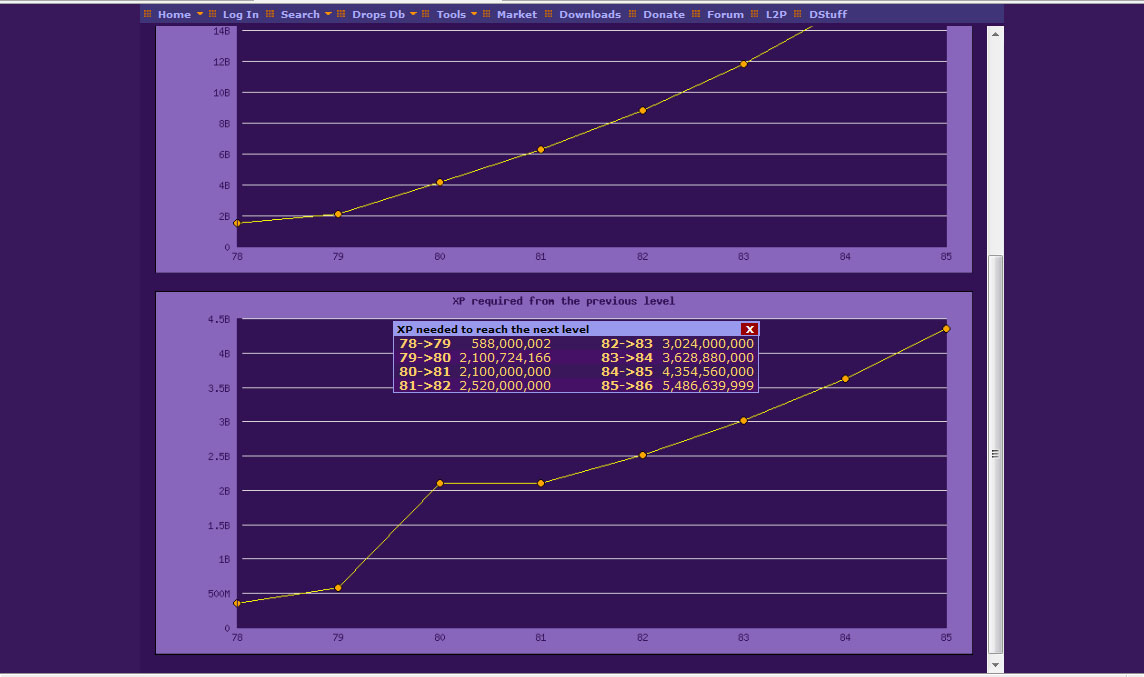
Task: Open the Market page
Action: coord(516,14)
